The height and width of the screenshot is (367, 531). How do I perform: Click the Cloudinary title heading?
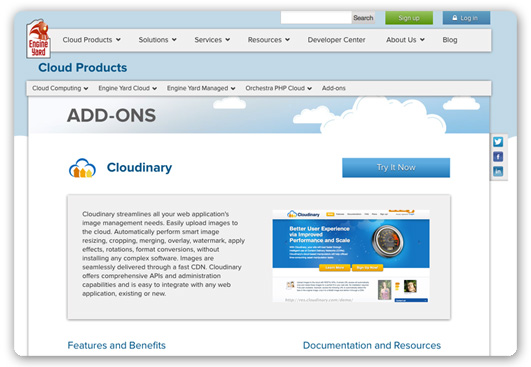click(x=140, y=167)
